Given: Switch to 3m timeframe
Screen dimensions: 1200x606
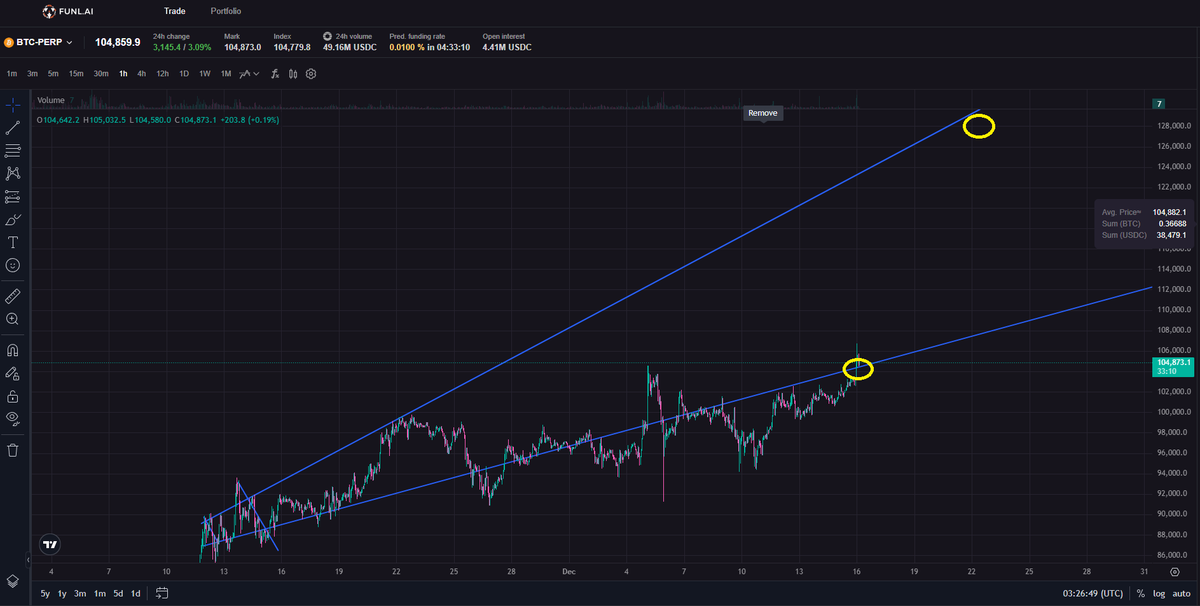Looking at the screenshot, I should point(33,73).
